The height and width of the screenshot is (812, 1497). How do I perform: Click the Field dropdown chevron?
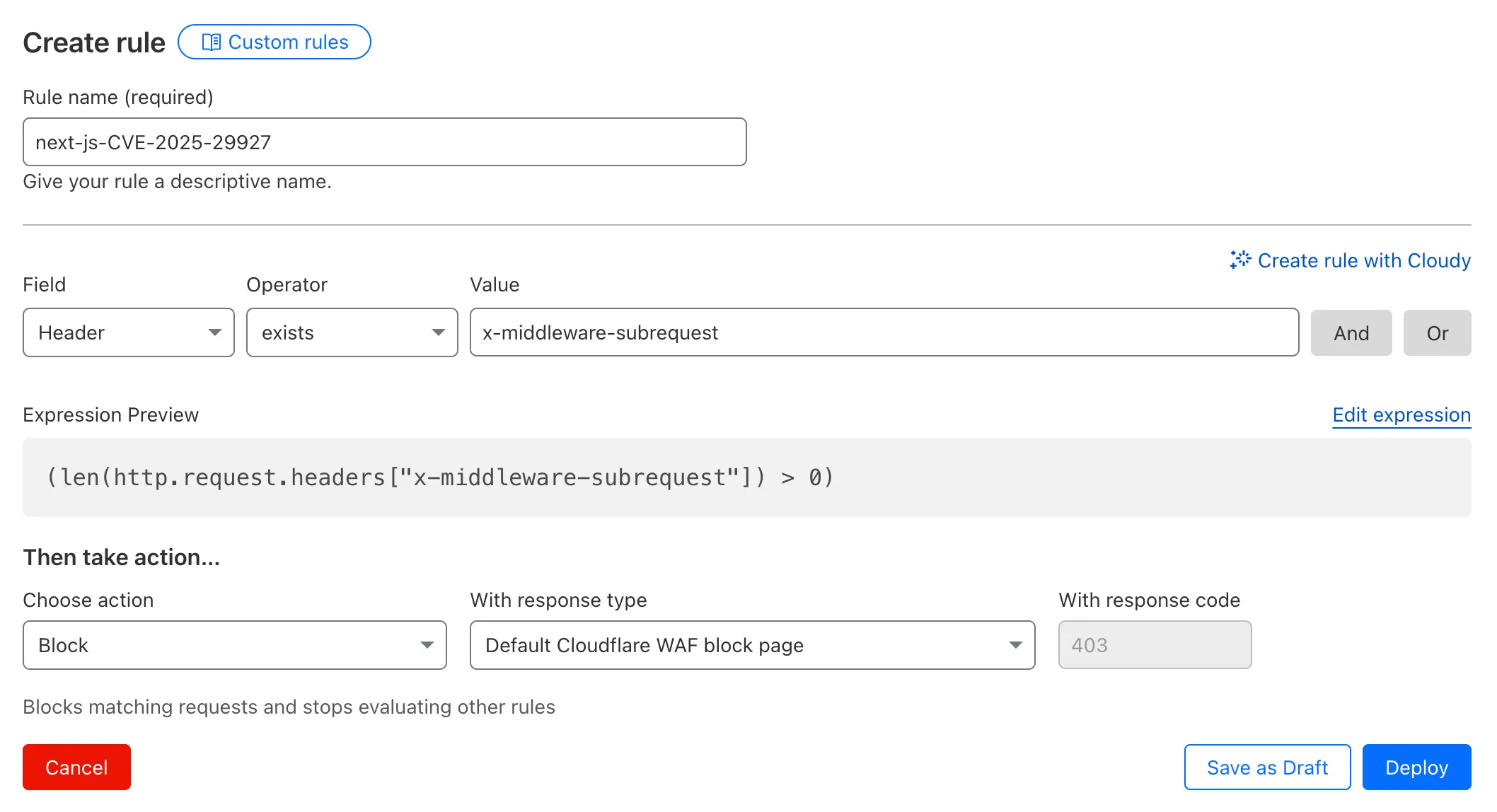(x=215, y=332)
